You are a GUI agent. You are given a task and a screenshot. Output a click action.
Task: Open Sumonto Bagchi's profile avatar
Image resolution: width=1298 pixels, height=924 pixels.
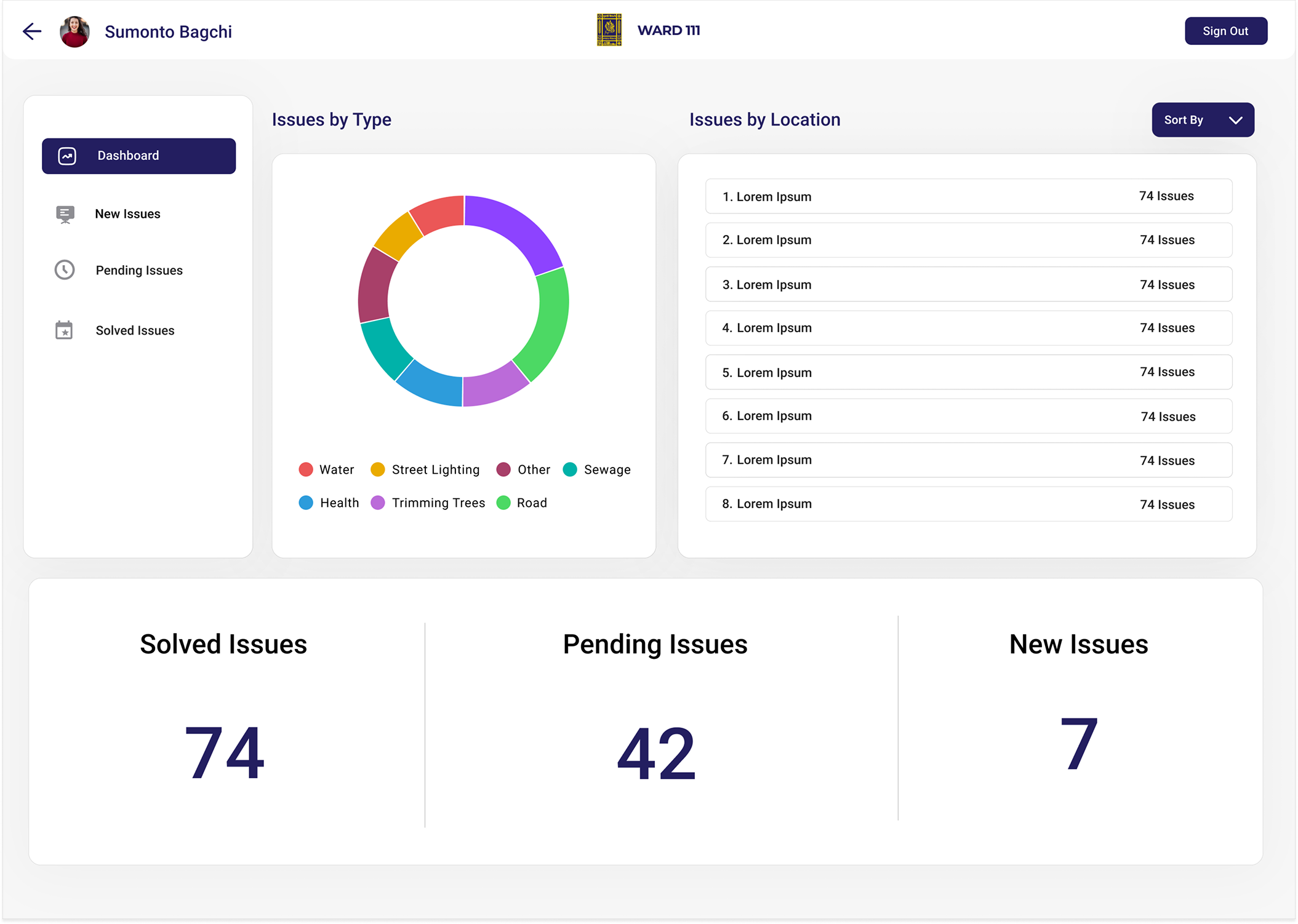(x=74, y=31)
